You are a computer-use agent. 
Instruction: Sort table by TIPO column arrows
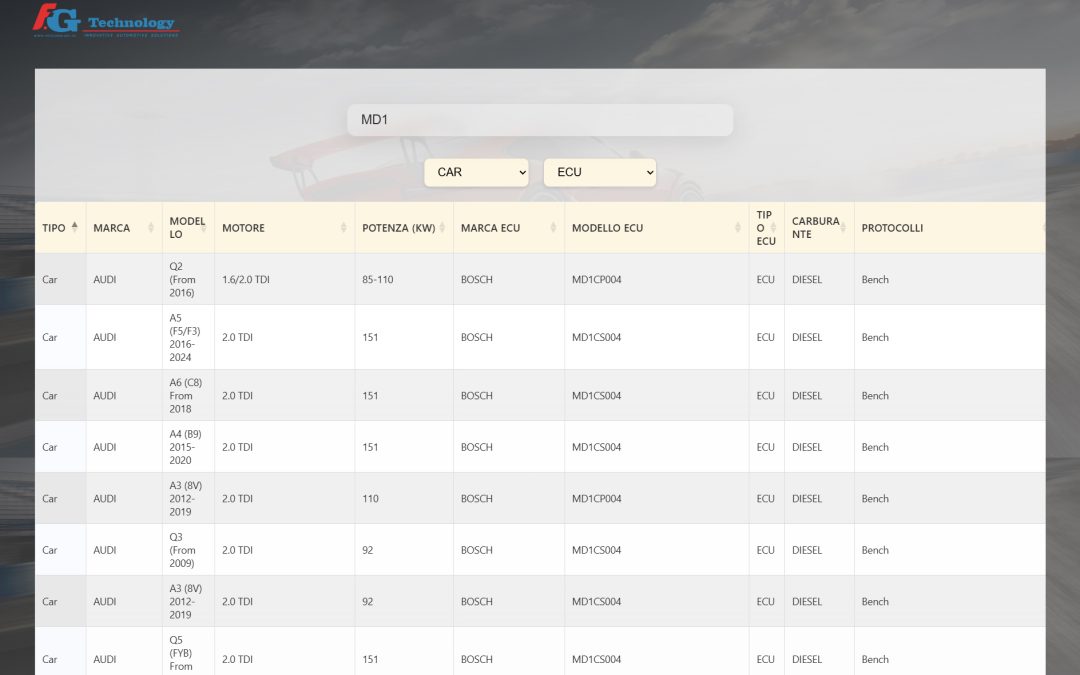tap(74, 227)
